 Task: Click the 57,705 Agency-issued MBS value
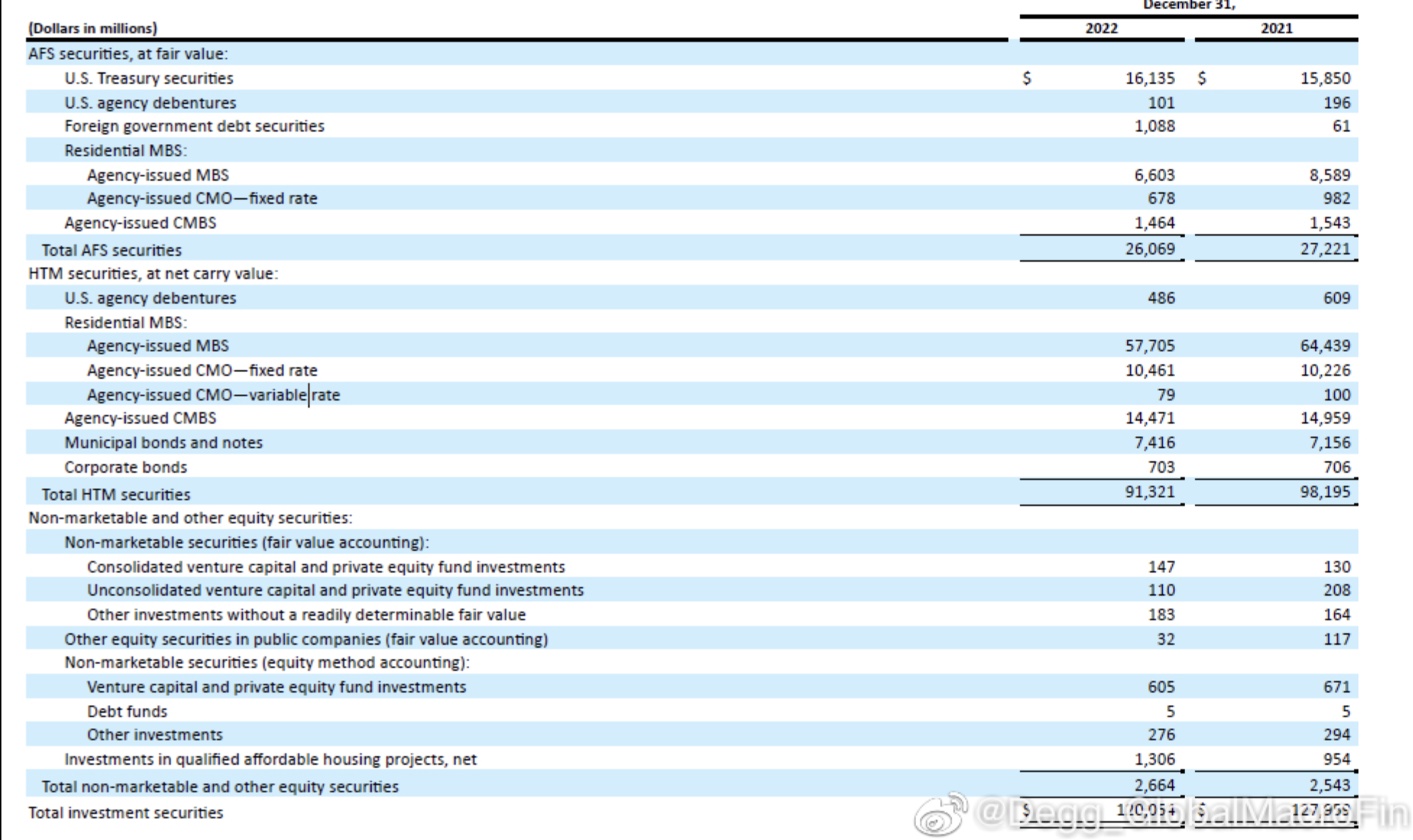pos(1149,346)
